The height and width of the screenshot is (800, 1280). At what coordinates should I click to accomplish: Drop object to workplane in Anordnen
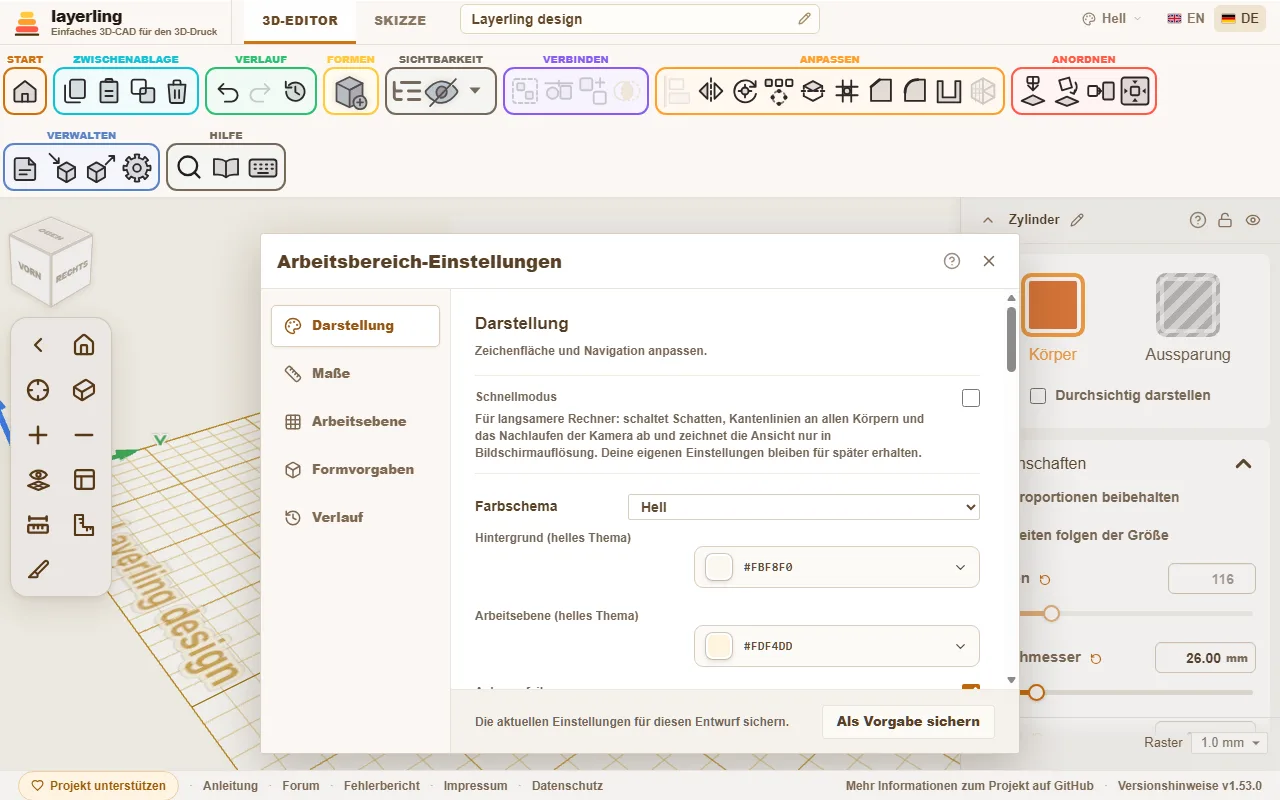(1033, 91)
